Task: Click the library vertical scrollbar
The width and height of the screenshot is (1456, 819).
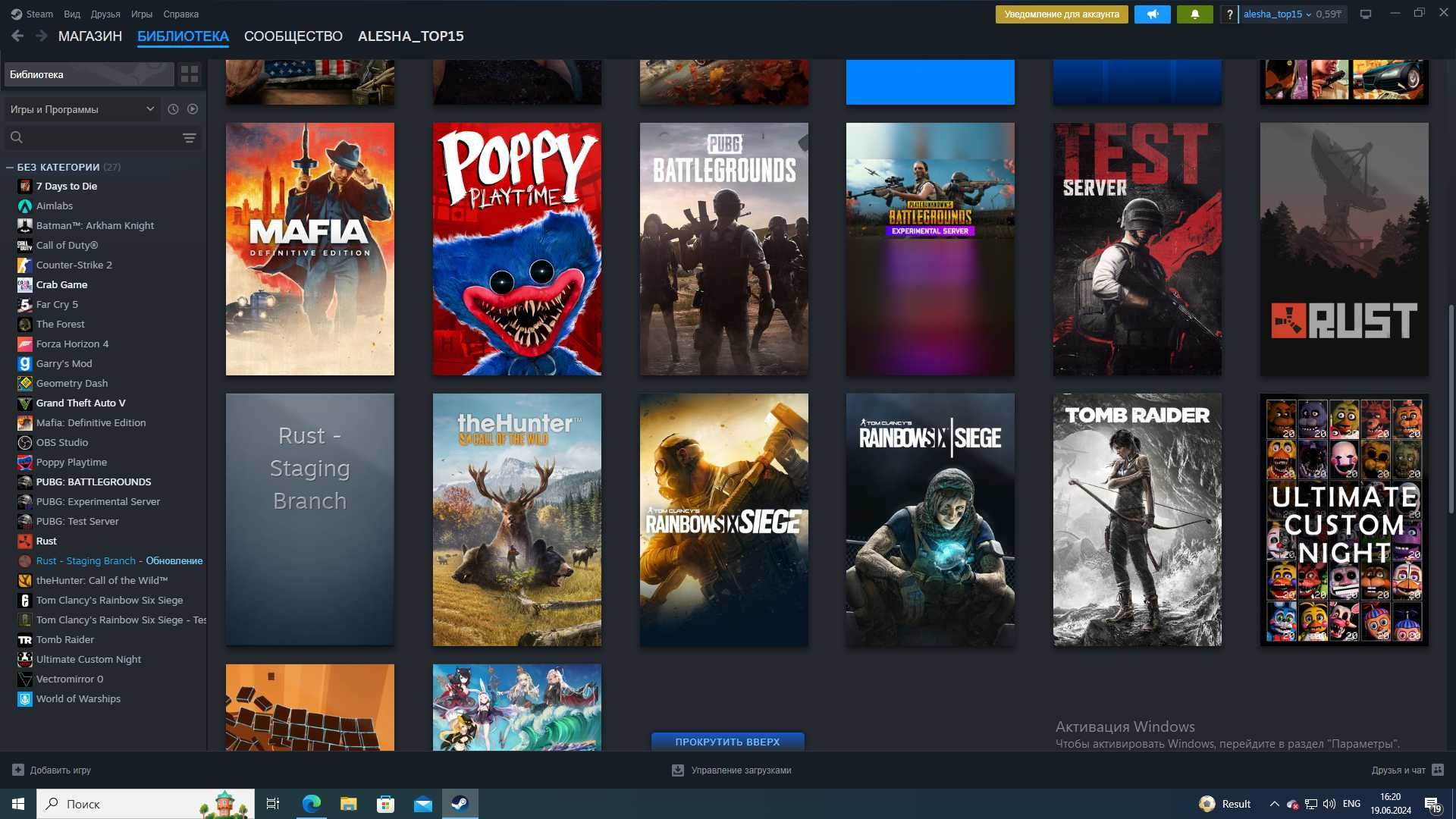Action: click(1451, 409)
